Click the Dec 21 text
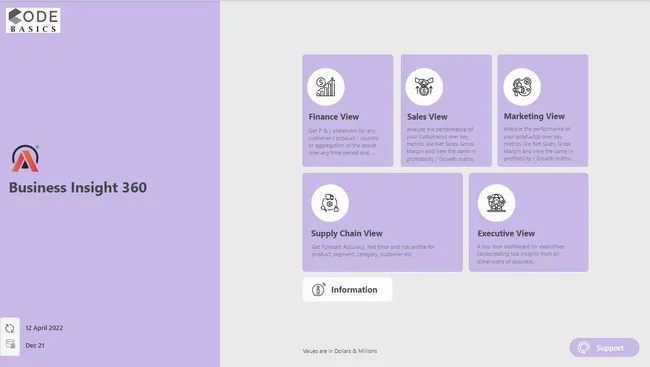This screenshot has width=650, height=367. 35,345
